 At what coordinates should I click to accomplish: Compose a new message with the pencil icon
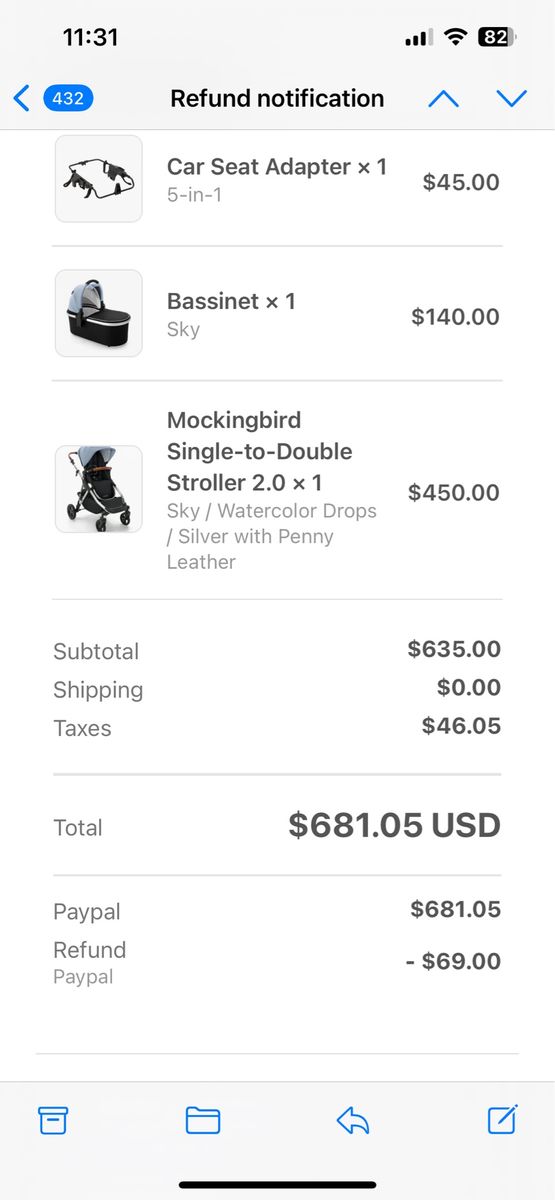point(502,1118)
